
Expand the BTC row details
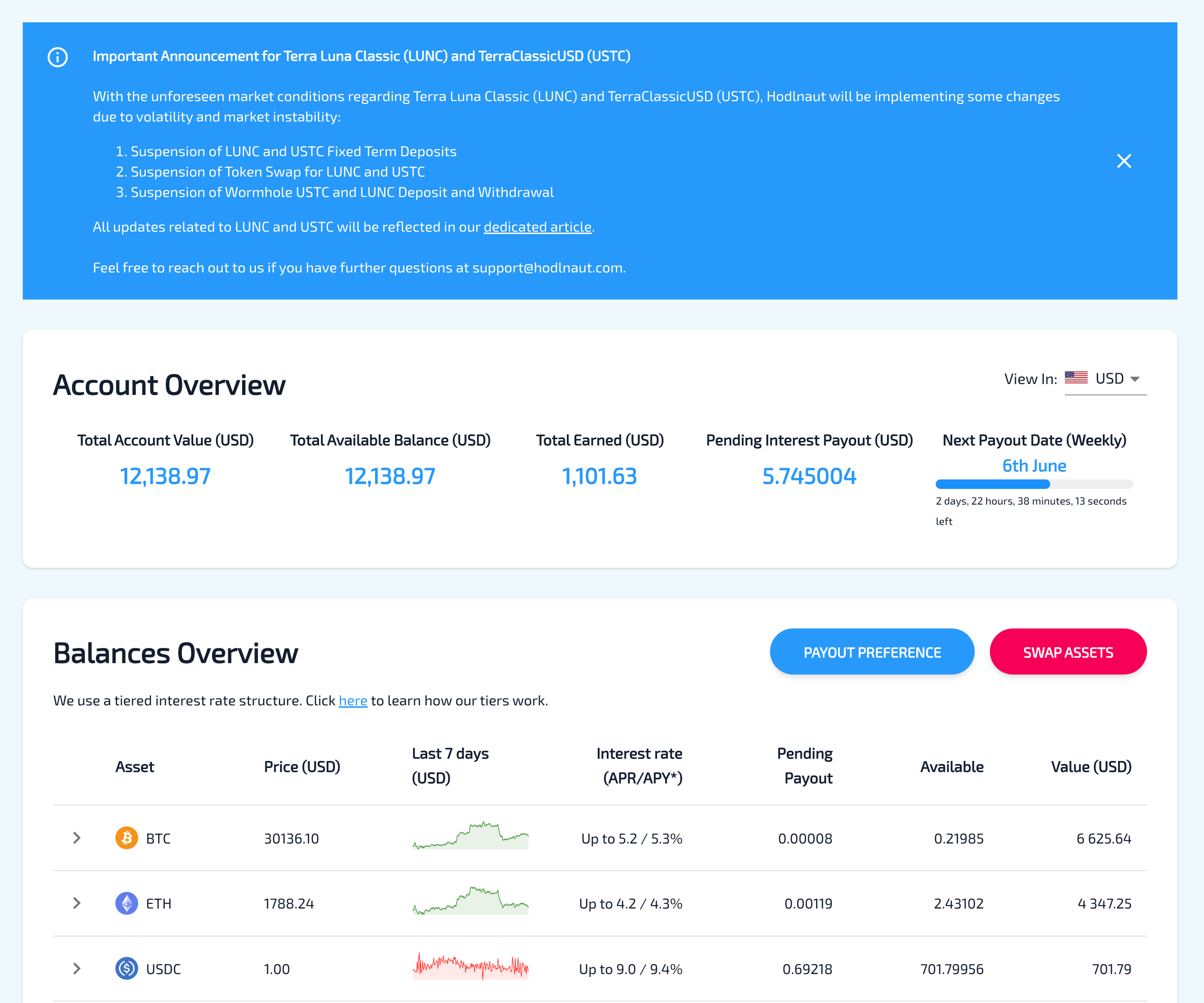[x=77, y=838]
